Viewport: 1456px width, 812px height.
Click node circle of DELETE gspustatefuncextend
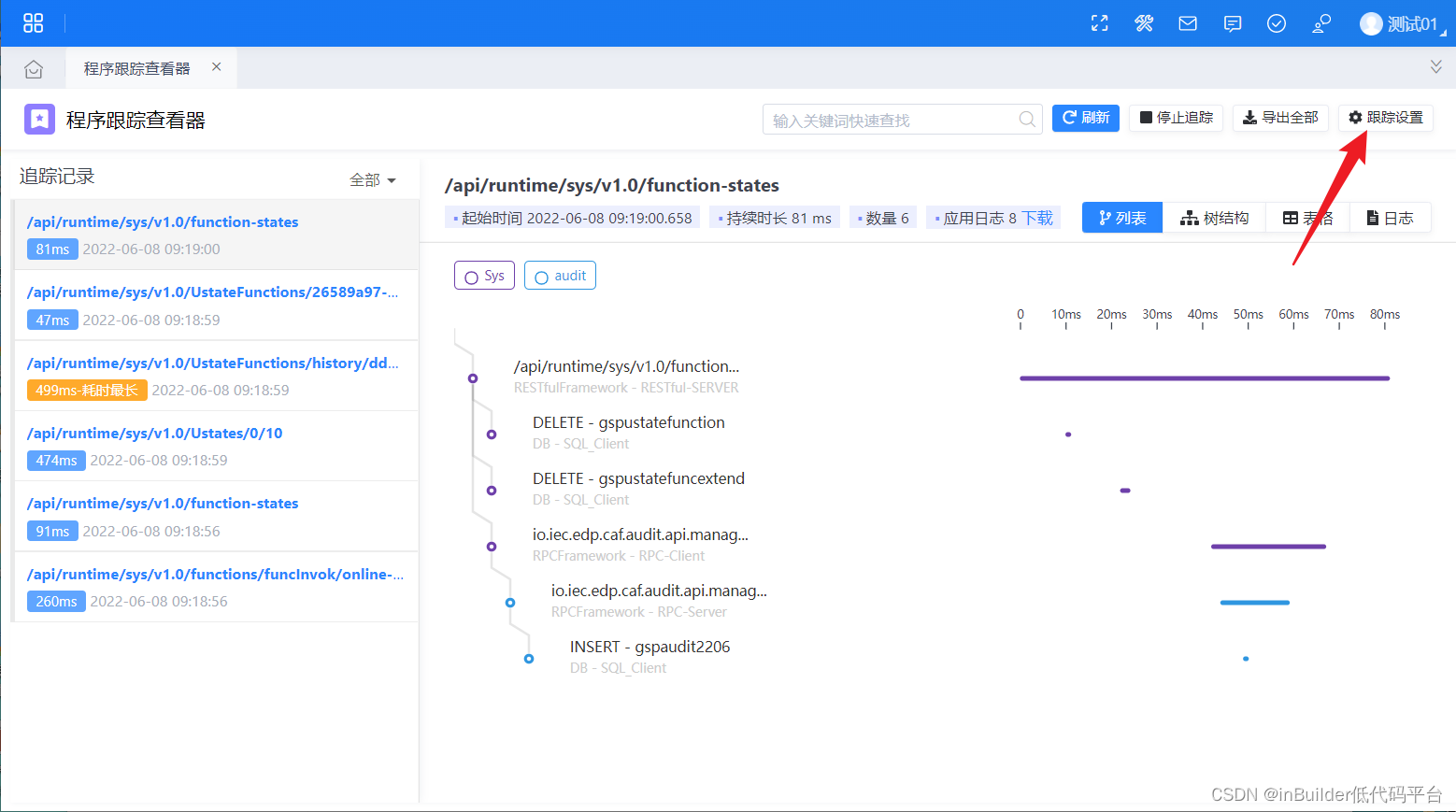tap(492, 491)
